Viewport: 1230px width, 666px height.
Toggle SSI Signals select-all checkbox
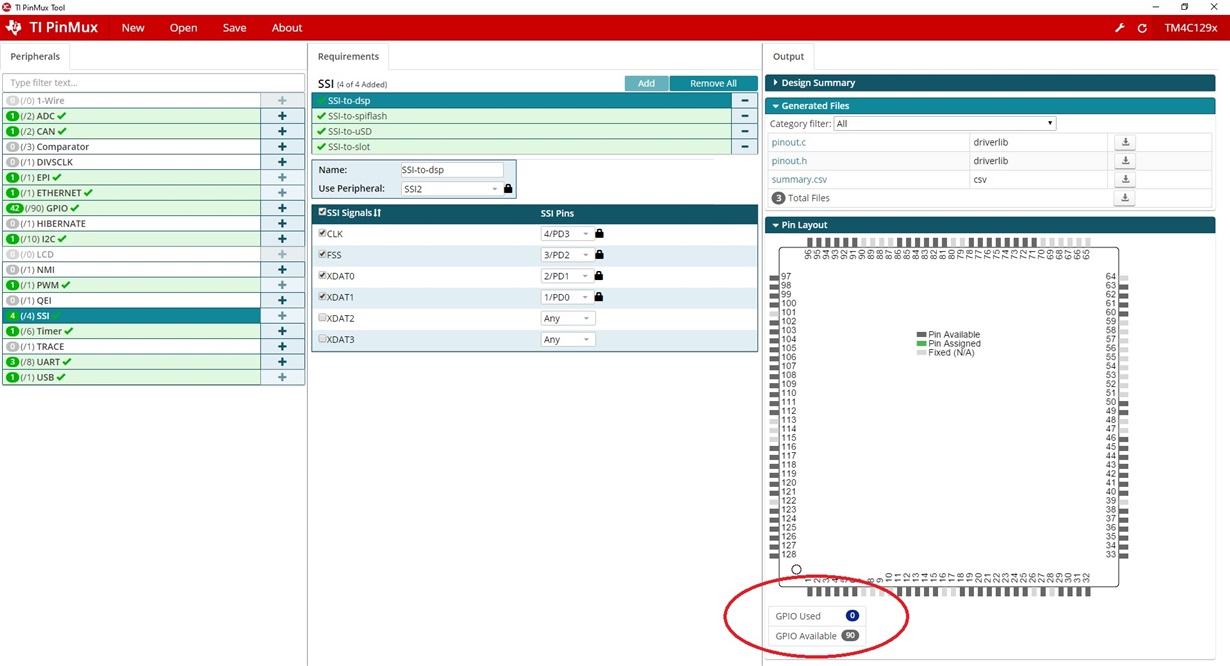click(322, 212)
